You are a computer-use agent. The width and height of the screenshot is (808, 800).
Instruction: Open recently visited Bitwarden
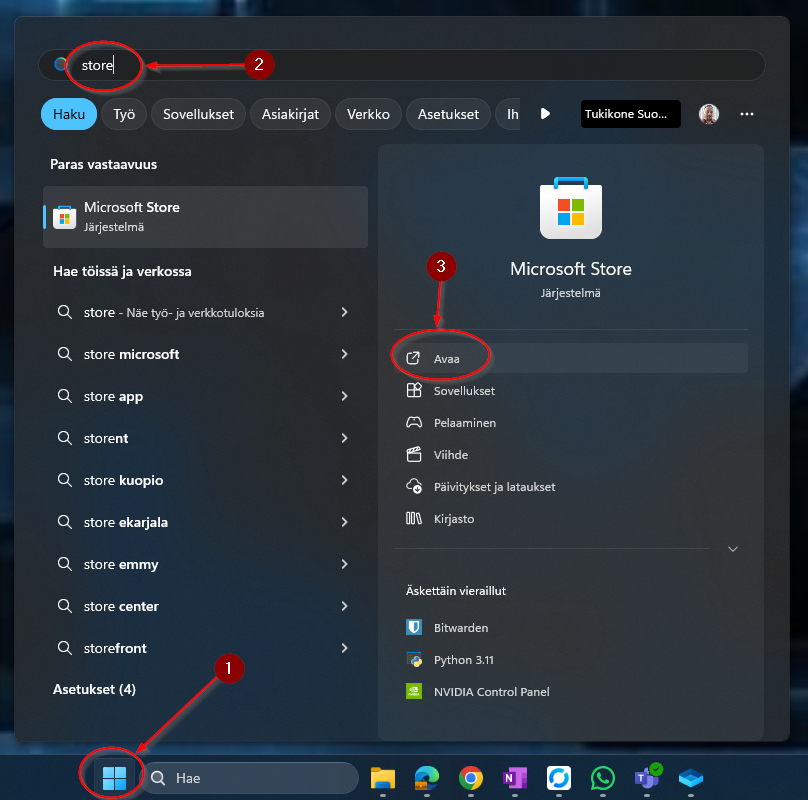[571, 627]
